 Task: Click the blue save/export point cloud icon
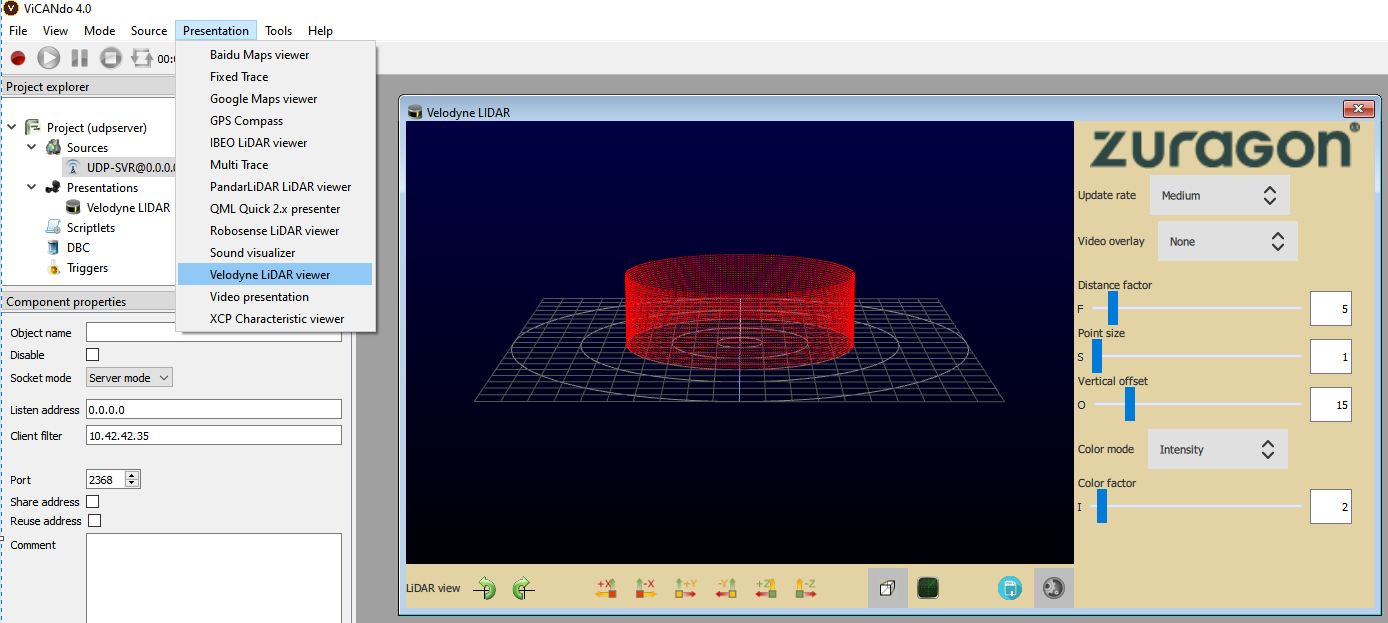pos(1010,588)
